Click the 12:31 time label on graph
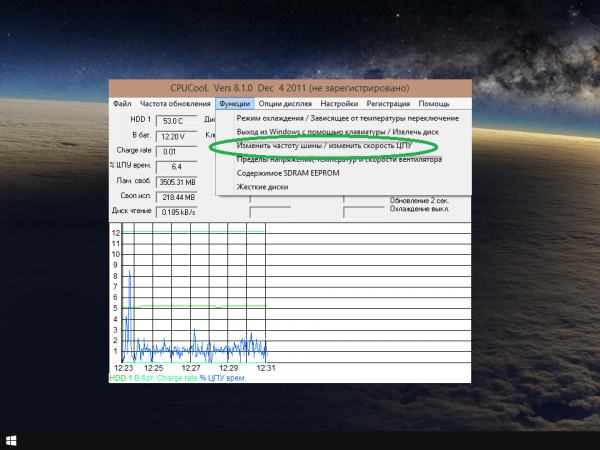Viewport: 600px width, 450px height. [x=266, y=368]
